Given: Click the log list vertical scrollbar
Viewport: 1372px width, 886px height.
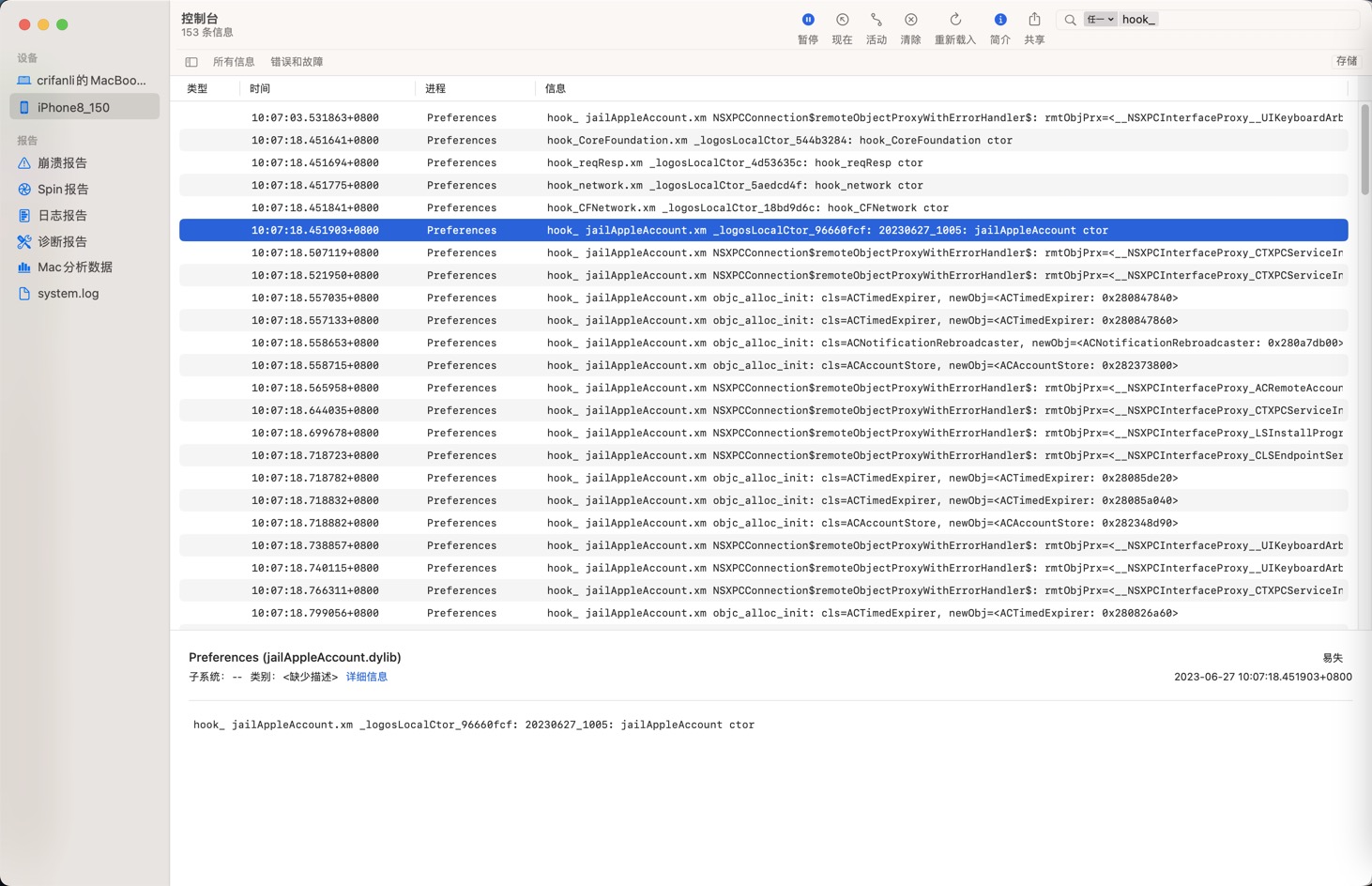Looking at the screenshot, I should (1364, 150).
